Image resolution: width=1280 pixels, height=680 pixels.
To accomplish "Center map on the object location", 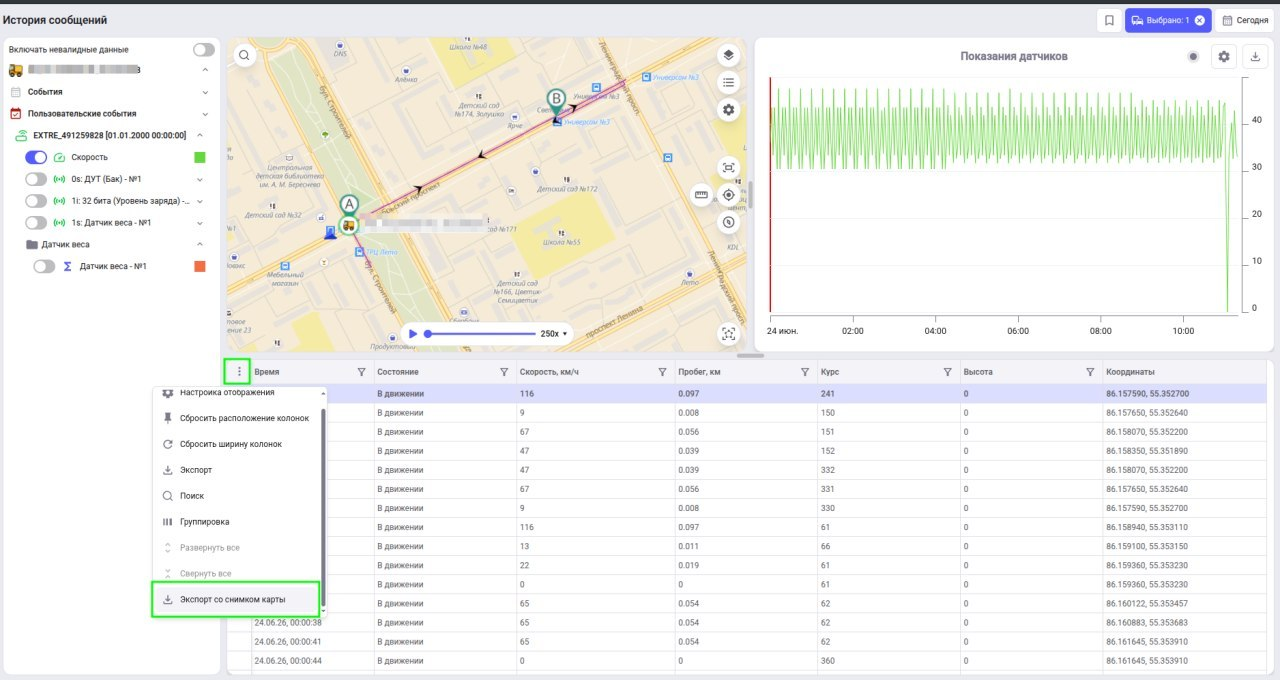I will [x=729, y=194].
